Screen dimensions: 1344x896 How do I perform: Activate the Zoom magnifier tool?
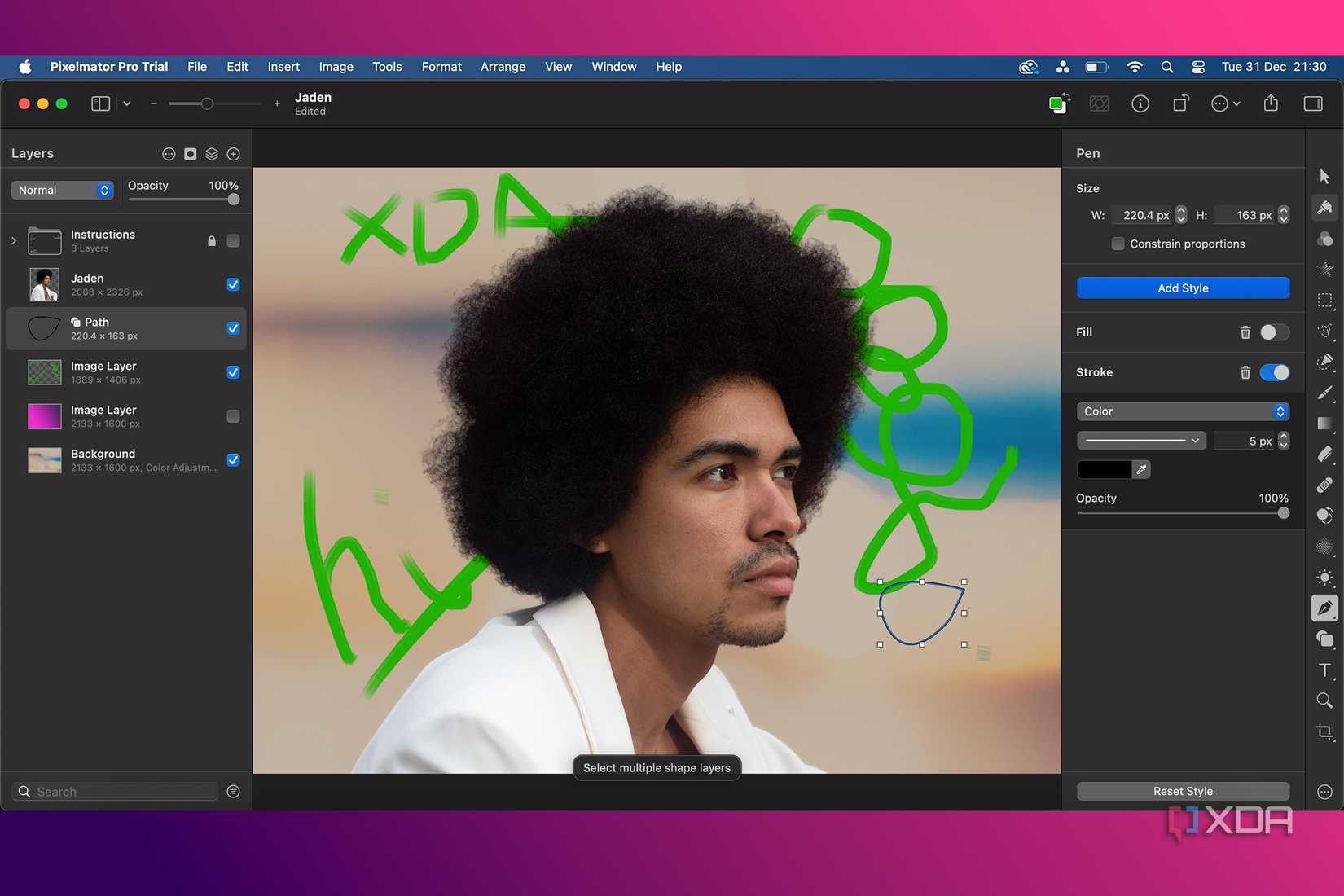(1324, 701)
